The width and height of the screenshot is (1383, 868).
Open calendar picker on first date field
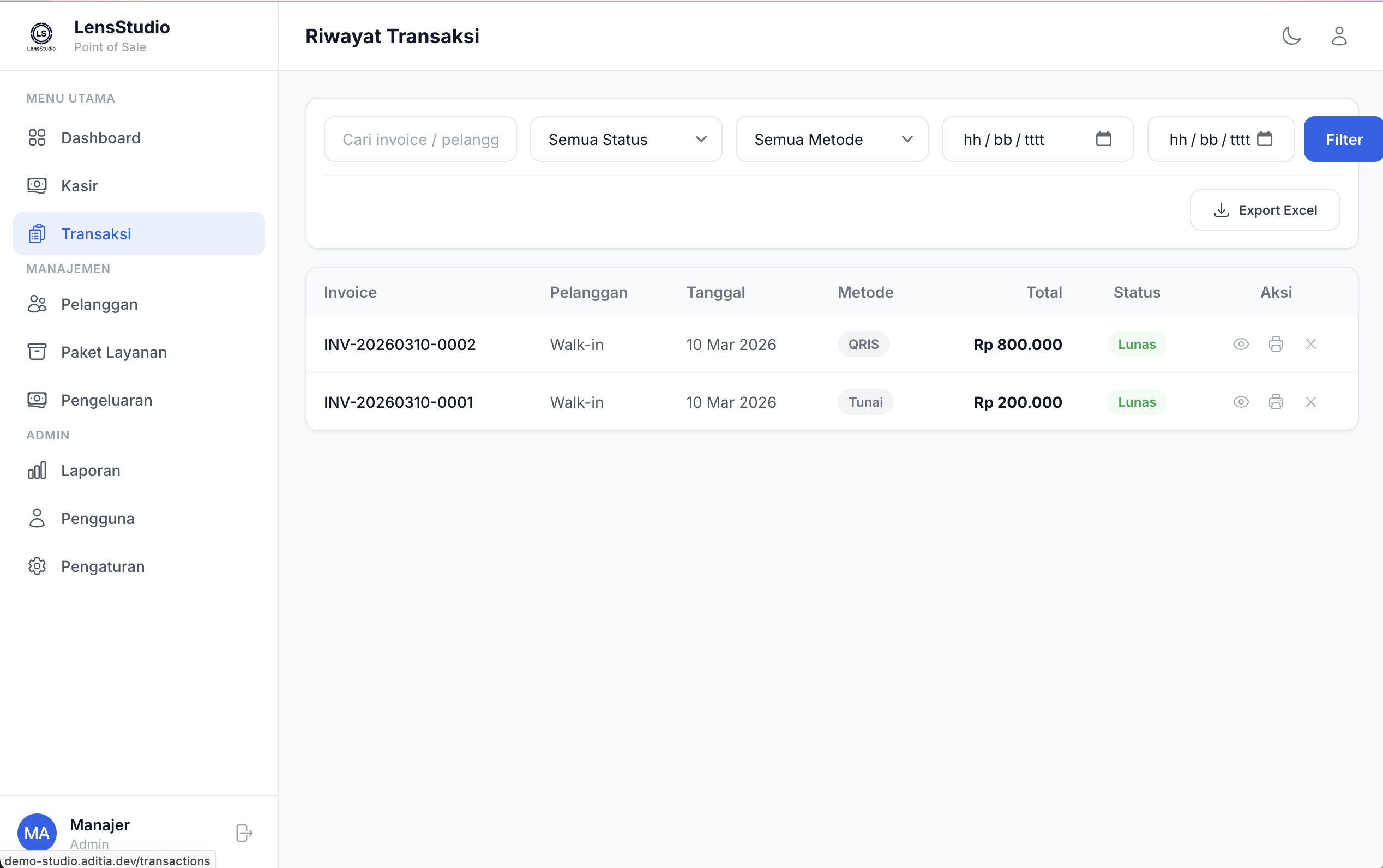(x=1103, y=139)
